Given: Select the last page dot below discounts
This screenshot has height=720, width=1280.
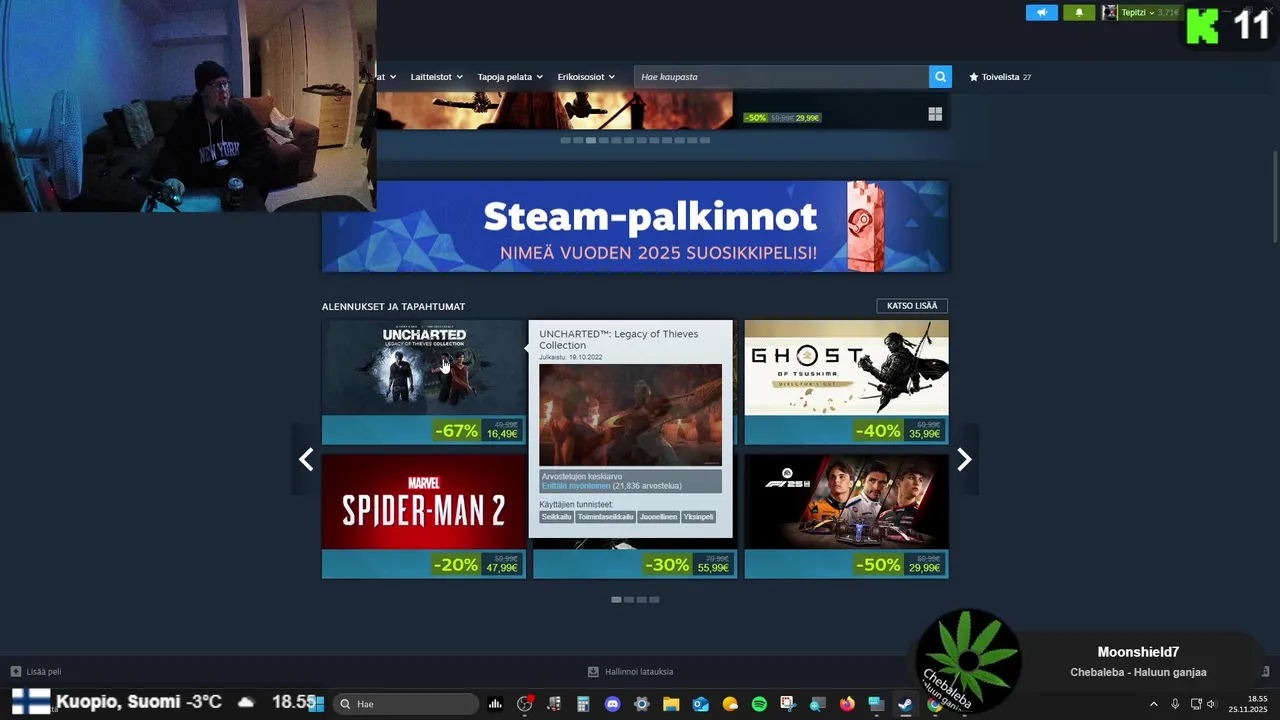Looking at the screenshot, I should coord(654,600).
